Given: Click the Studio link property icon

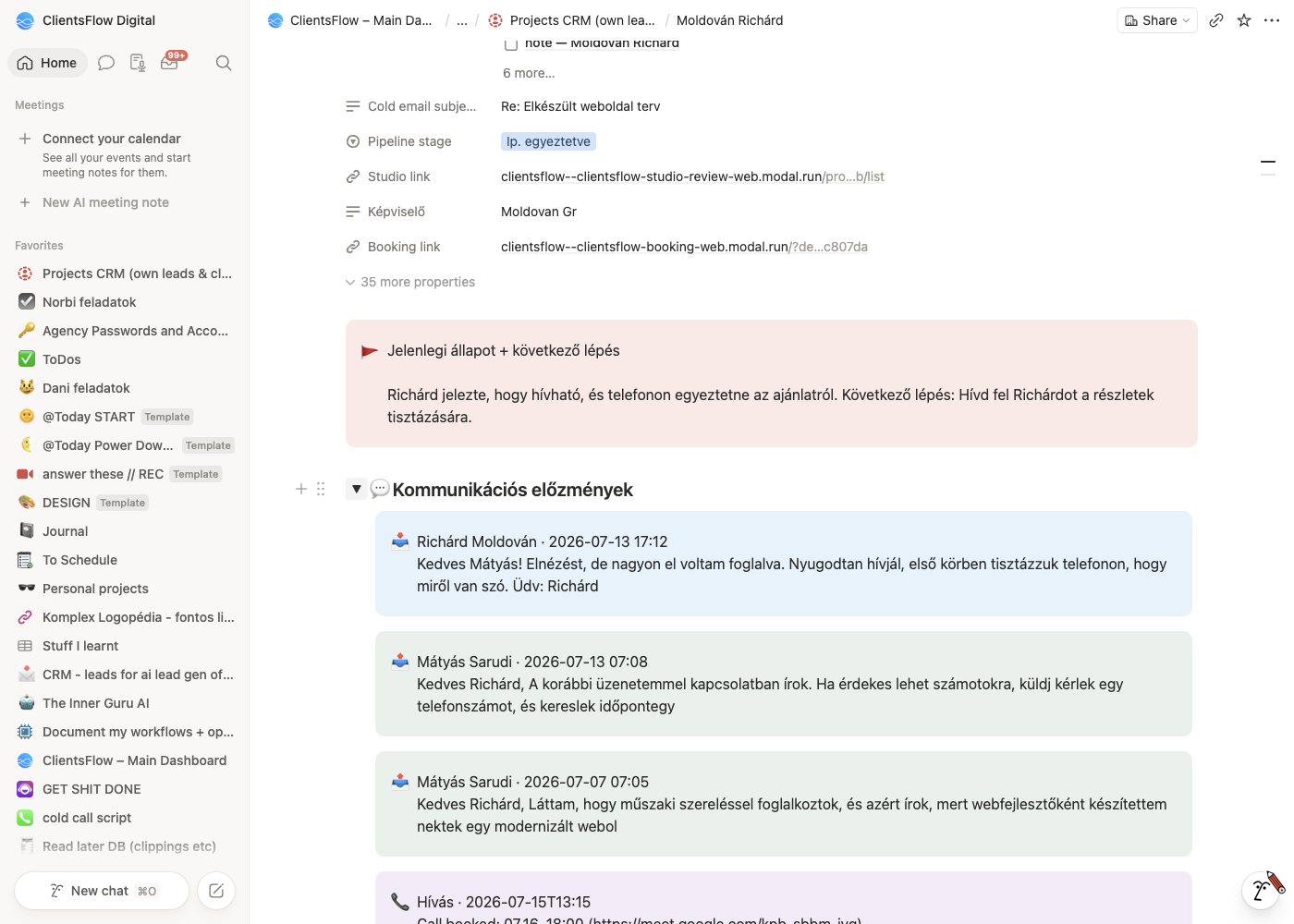Looking at the screenshot, I should [353, 176].
